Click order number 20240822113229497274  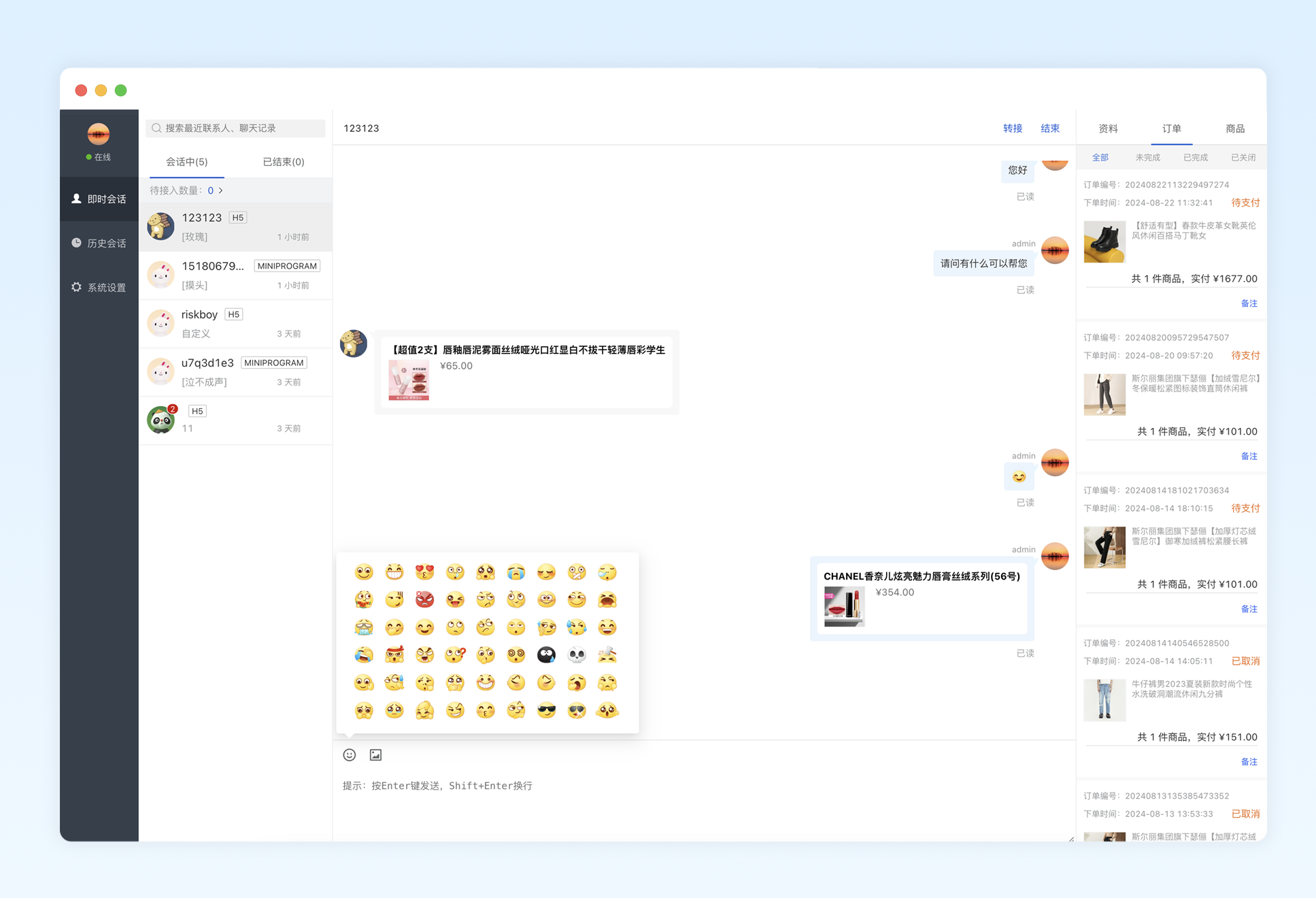[x=1177, y=185]
